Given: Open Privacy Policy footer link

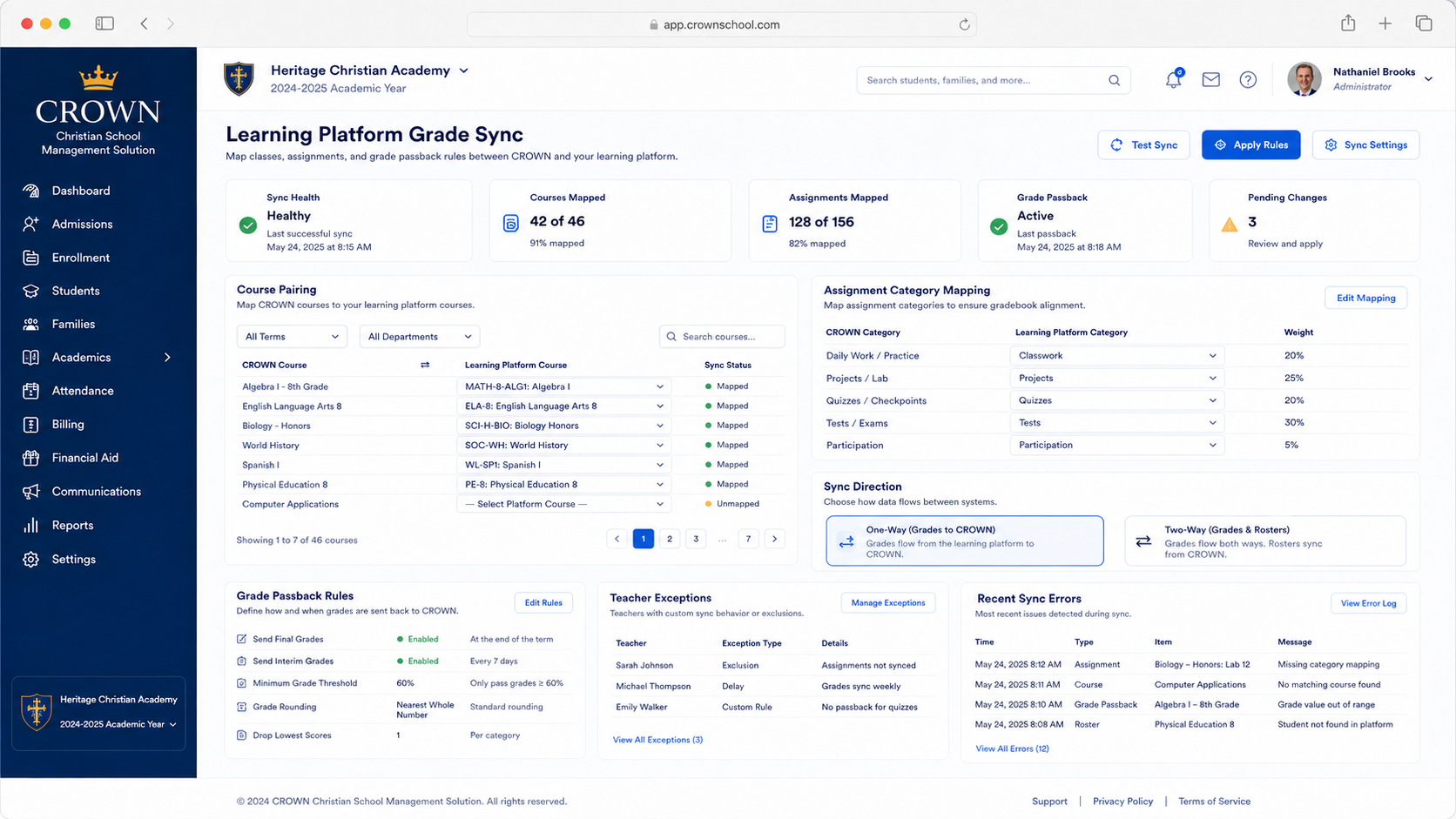Looking at the screenshot, I should click(x=1122, y=802).
